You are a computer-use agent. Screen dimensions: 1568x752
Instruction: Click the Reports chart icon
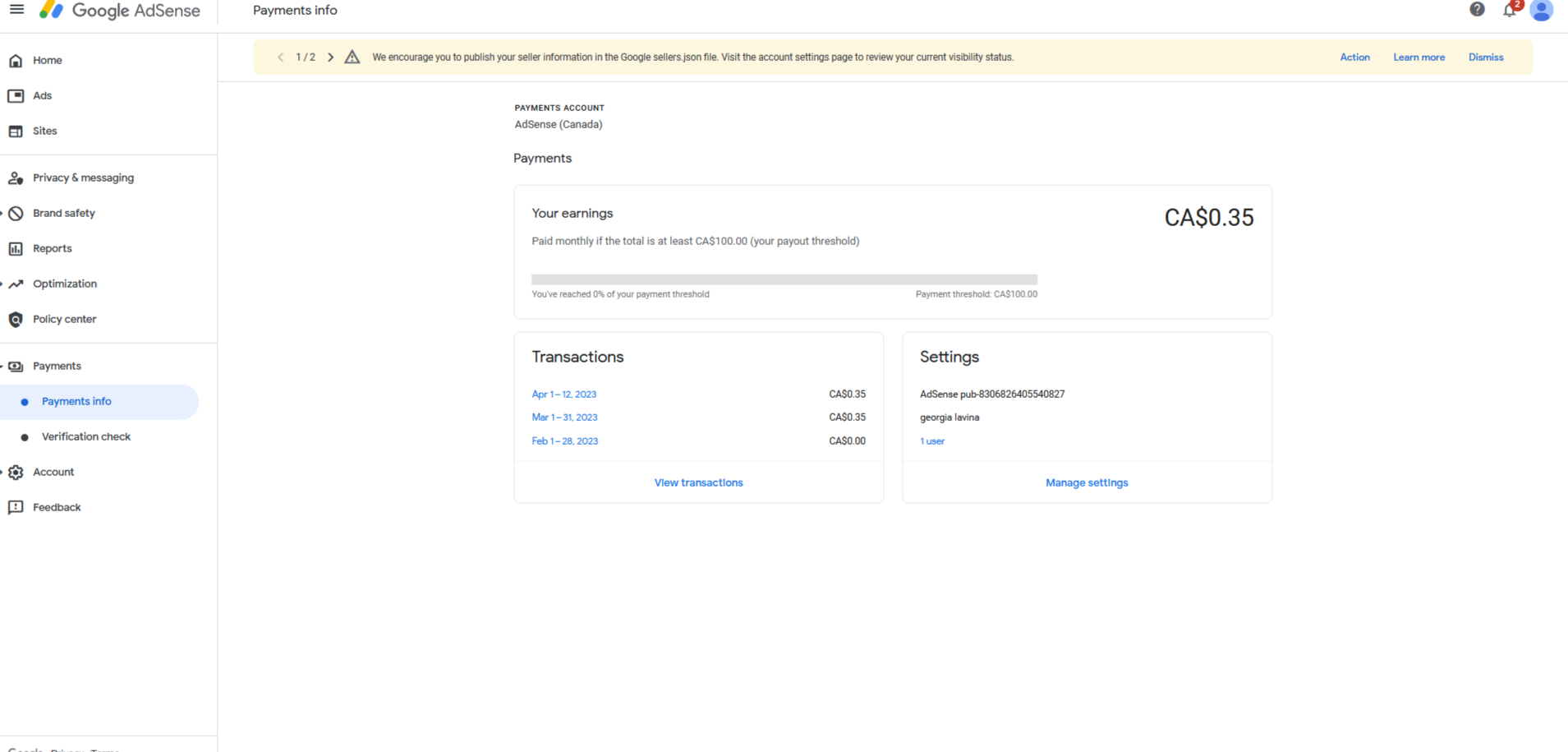16,249
